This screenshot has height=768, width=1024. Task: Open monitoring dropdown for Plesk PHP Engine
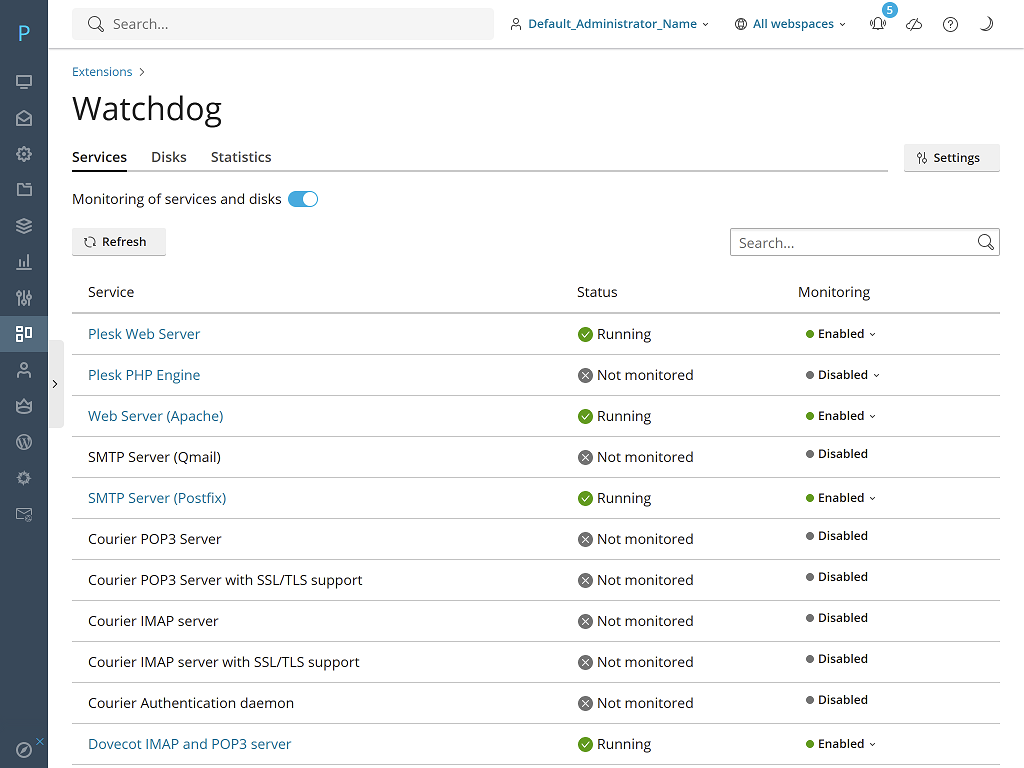pos(843,375)
